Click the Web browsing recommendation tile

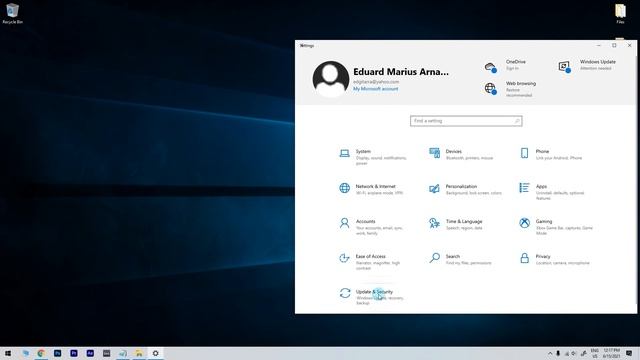click(510, 89)
